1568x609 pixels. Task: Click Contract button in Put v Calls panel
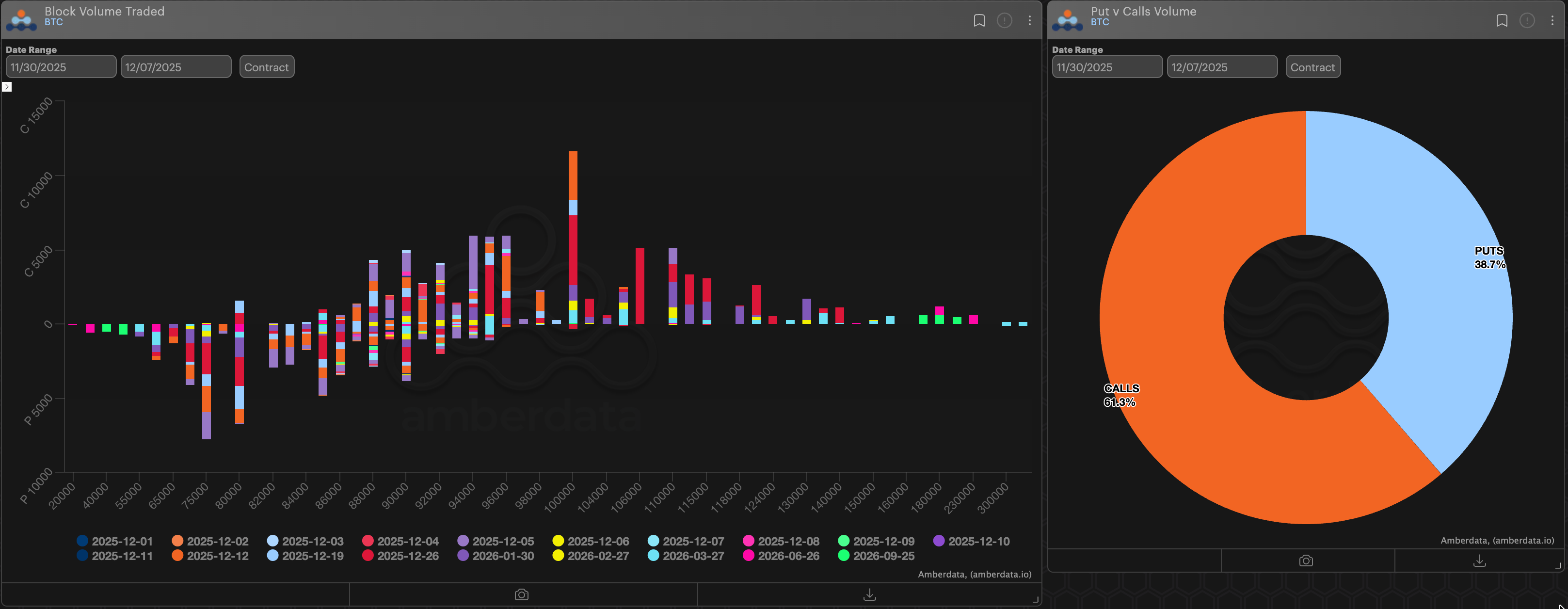[x=1312, y=67]
